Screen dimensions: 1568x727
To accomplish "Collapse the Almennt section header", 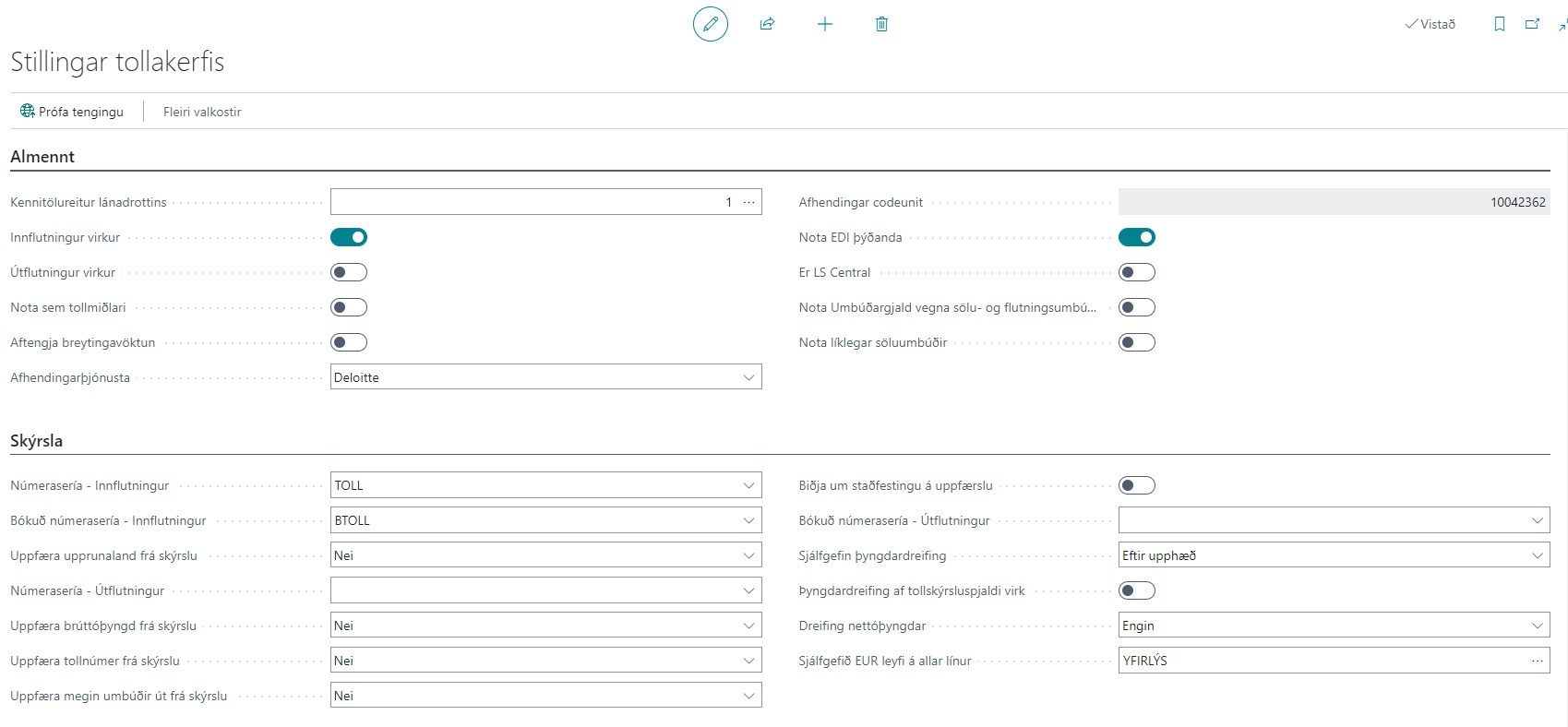I will click(x=42, y=157).
